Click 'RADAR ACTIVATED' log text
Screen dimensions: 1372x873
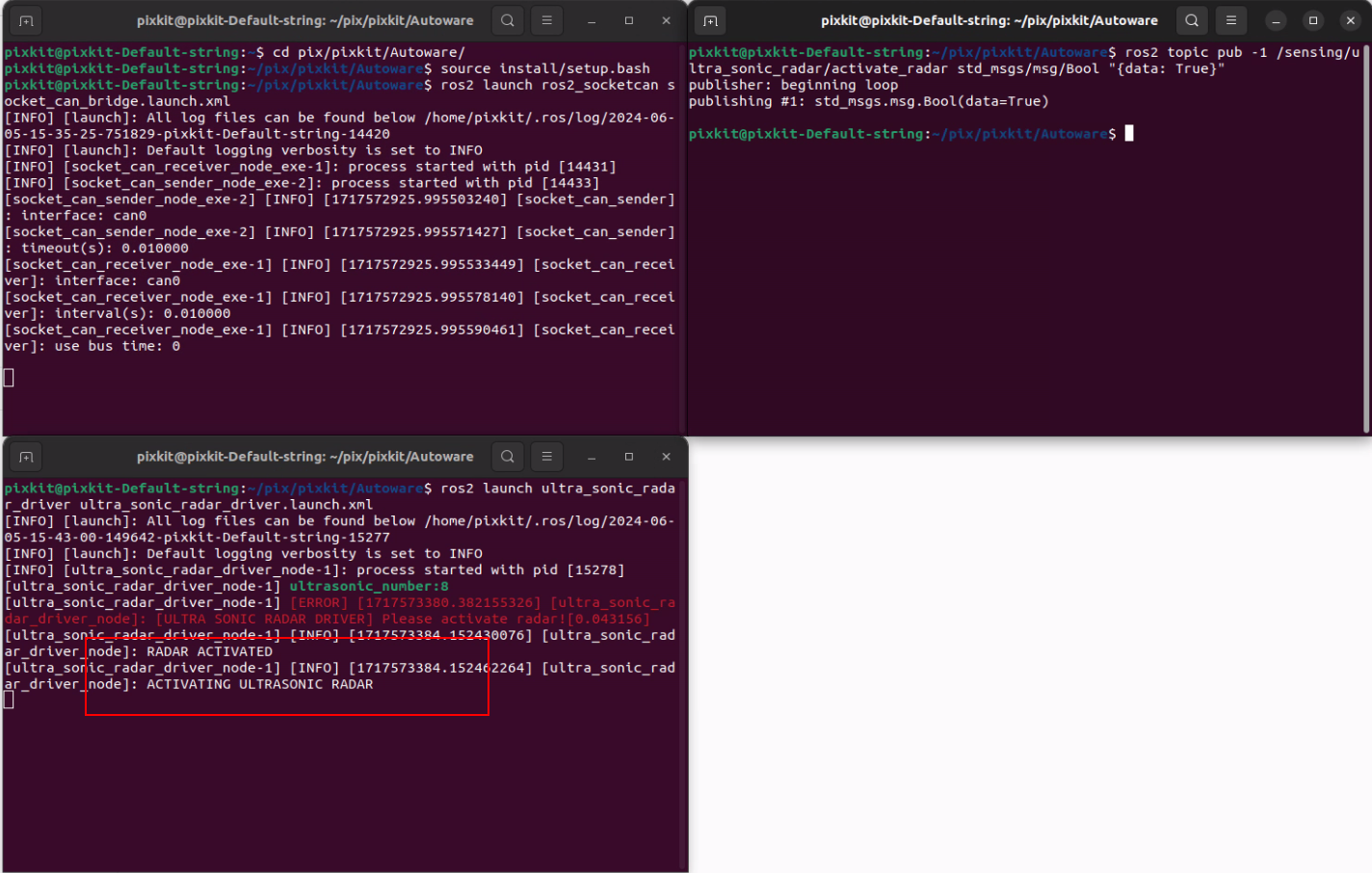pyautogui.click(x=210, y=651)
